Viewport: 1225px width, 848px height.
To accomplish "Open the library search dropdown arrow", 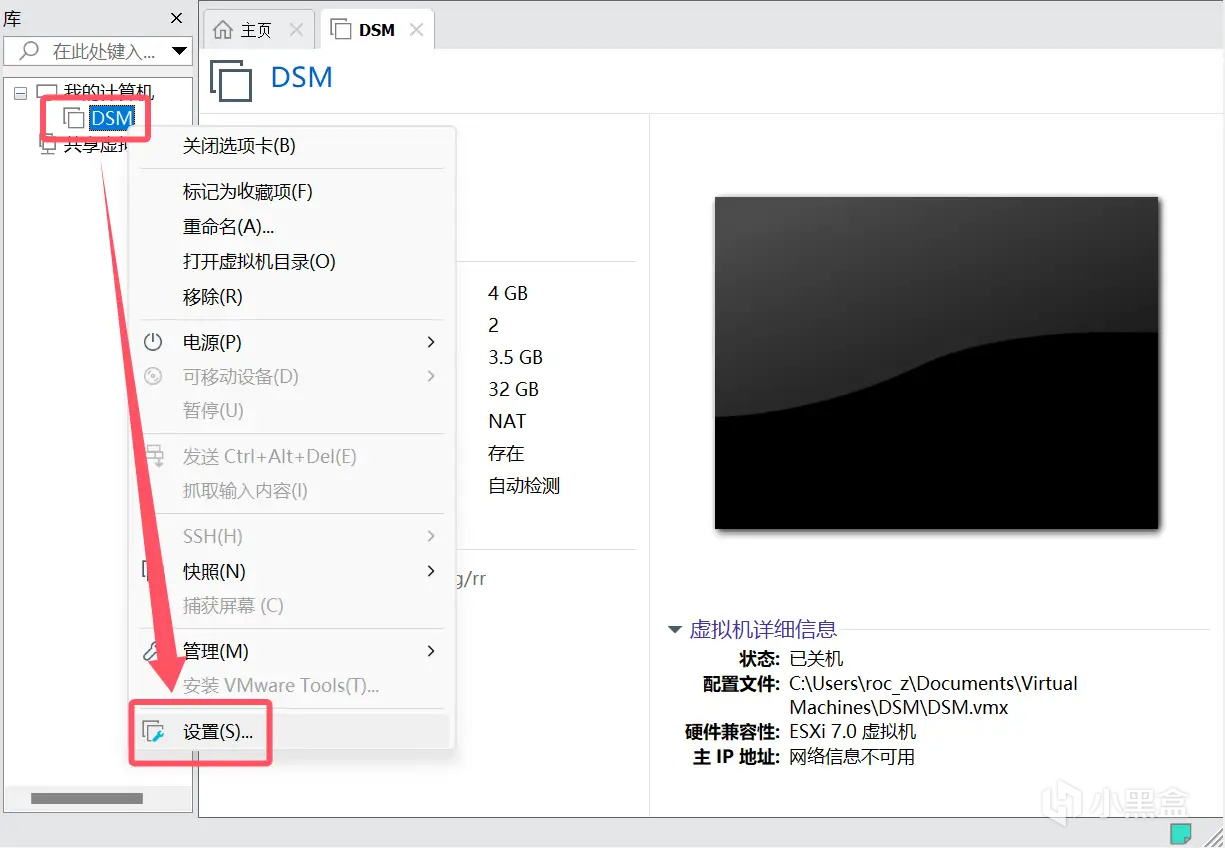I will point(180,51).
